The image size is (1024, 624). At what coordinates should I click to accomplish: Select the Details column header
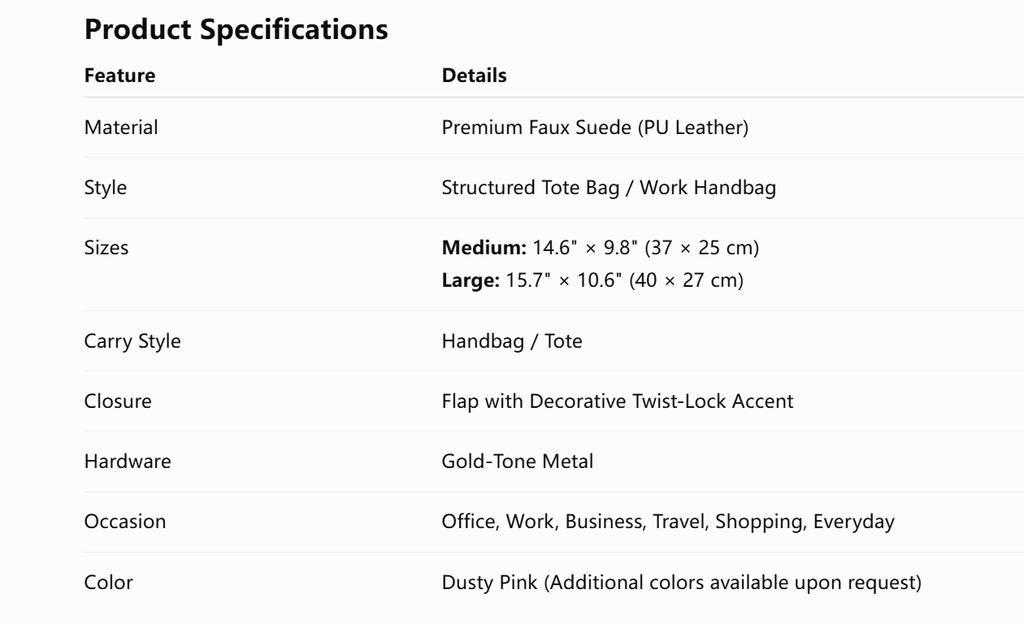pos(474,75)
